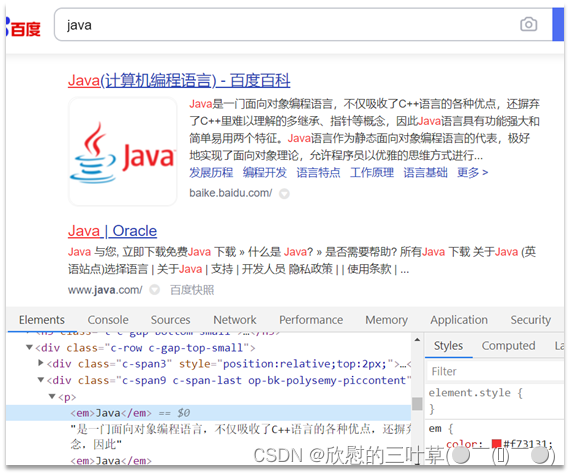The image size is (570, 475).
Task: Collapse the c-span9 c-span-last div node
Action: tap(41, 380)
